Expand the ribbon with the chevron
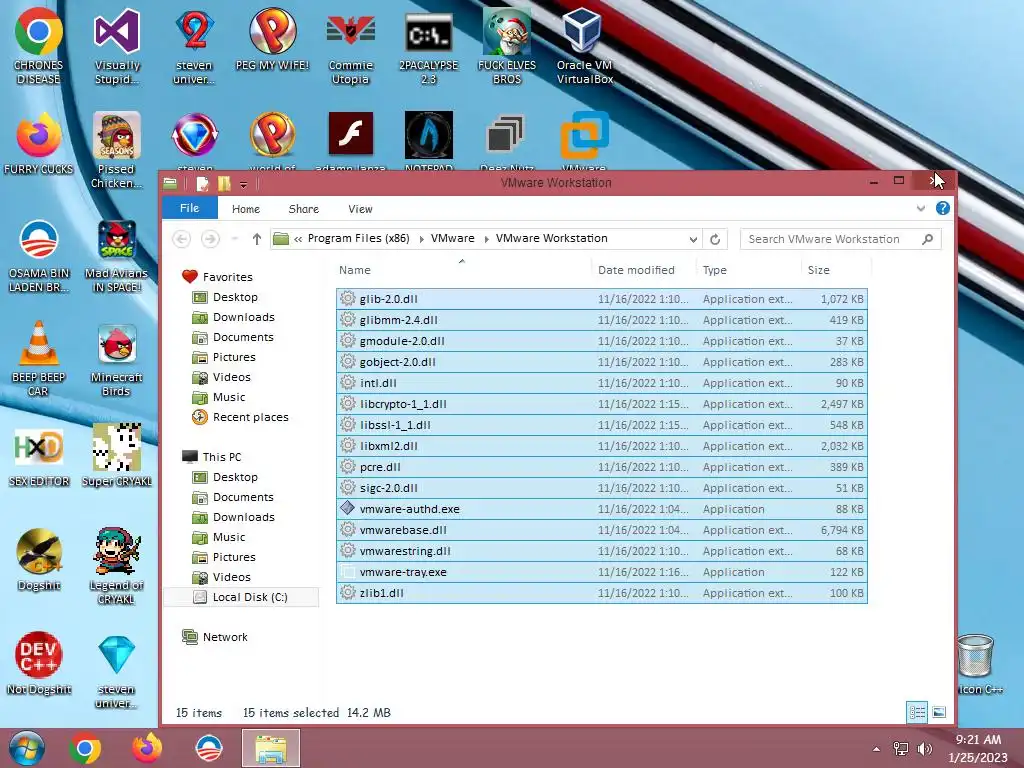Screen dimensions: 1024x768 (x=920, y=208)
